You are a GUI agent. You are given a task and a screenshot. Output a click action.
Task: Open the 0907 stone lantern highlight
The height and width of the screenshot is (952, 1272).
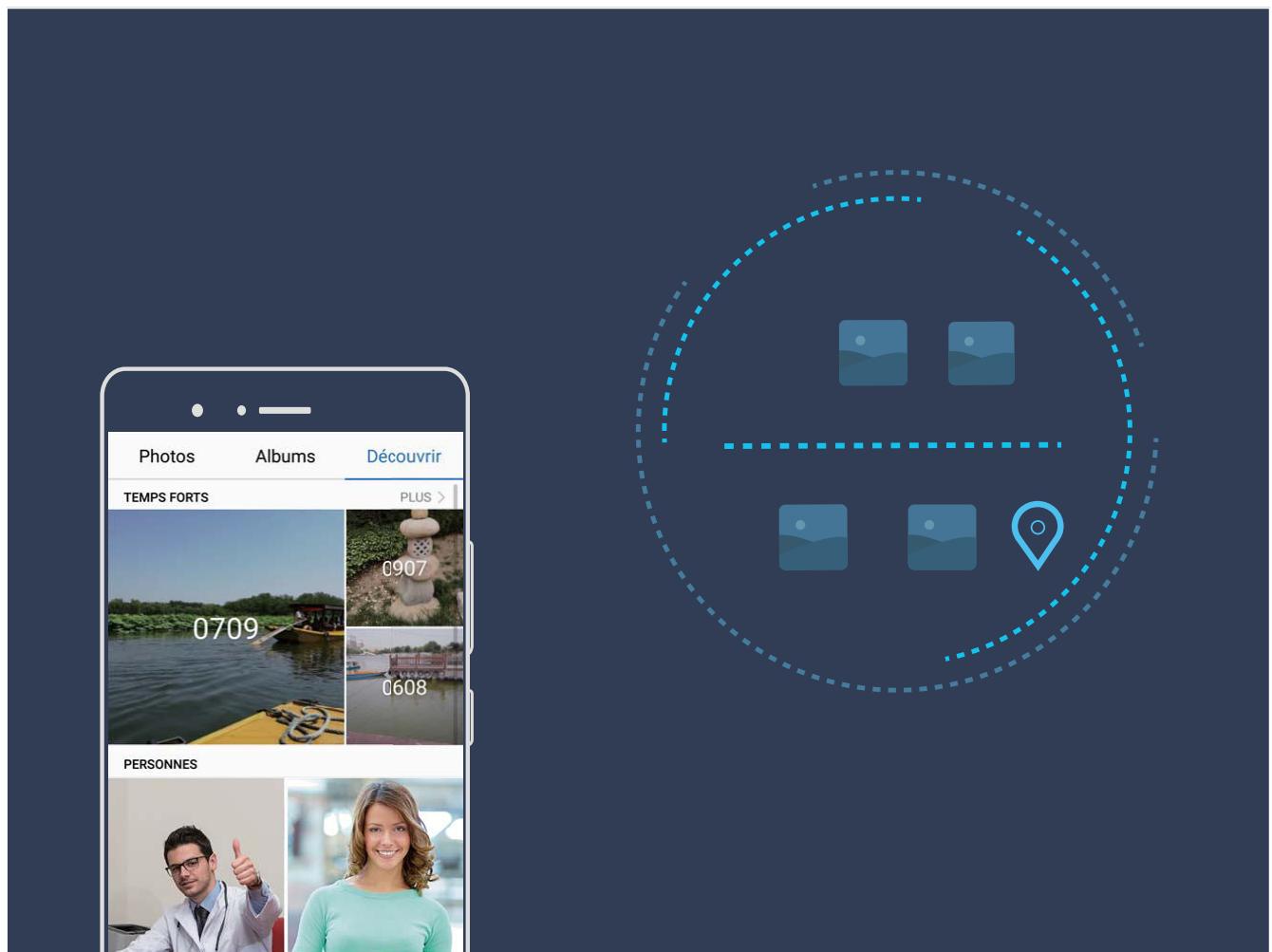click(x=404, y=568)
